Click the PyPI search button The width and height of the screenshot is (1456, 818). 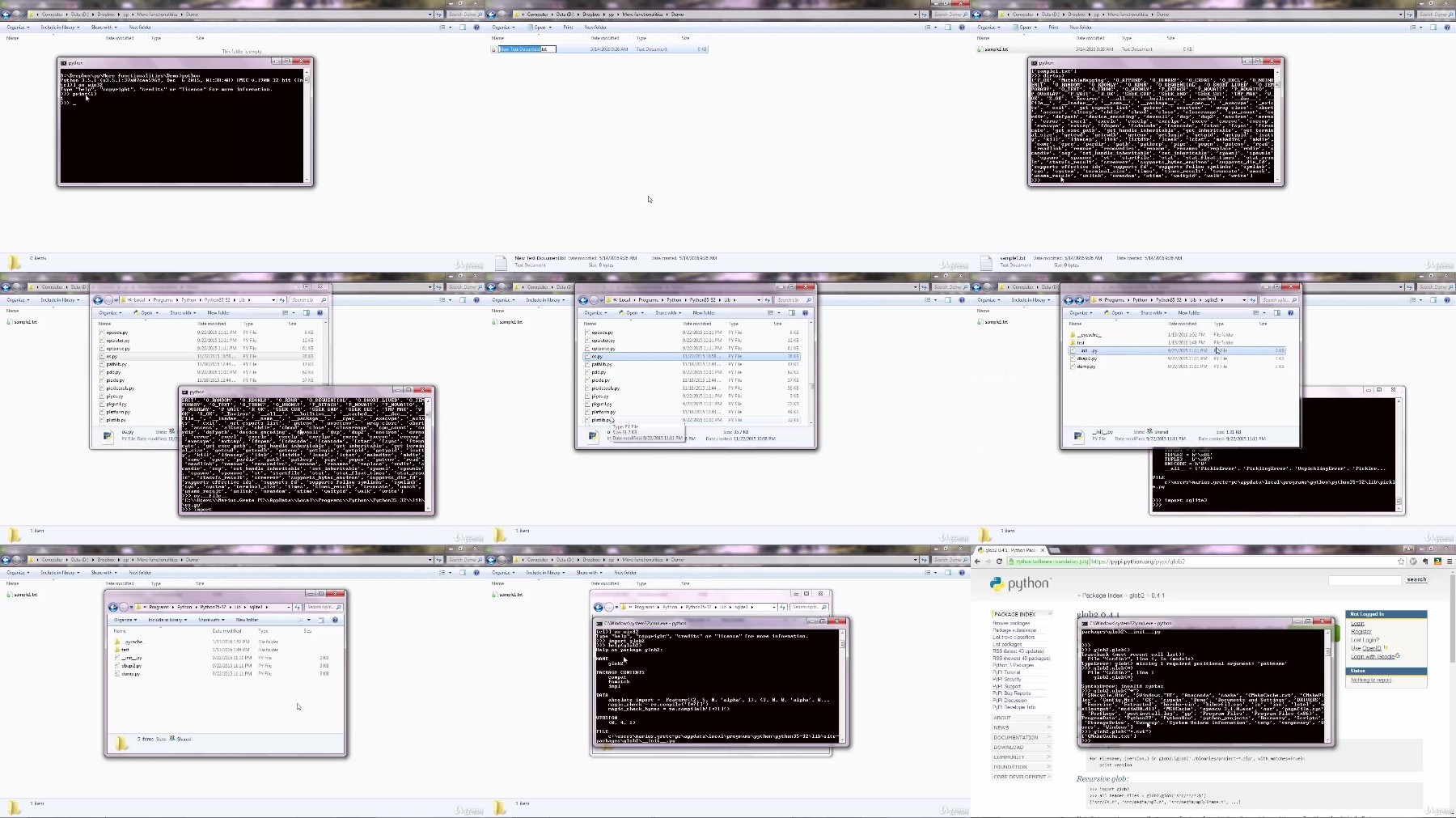point(1416,579)
